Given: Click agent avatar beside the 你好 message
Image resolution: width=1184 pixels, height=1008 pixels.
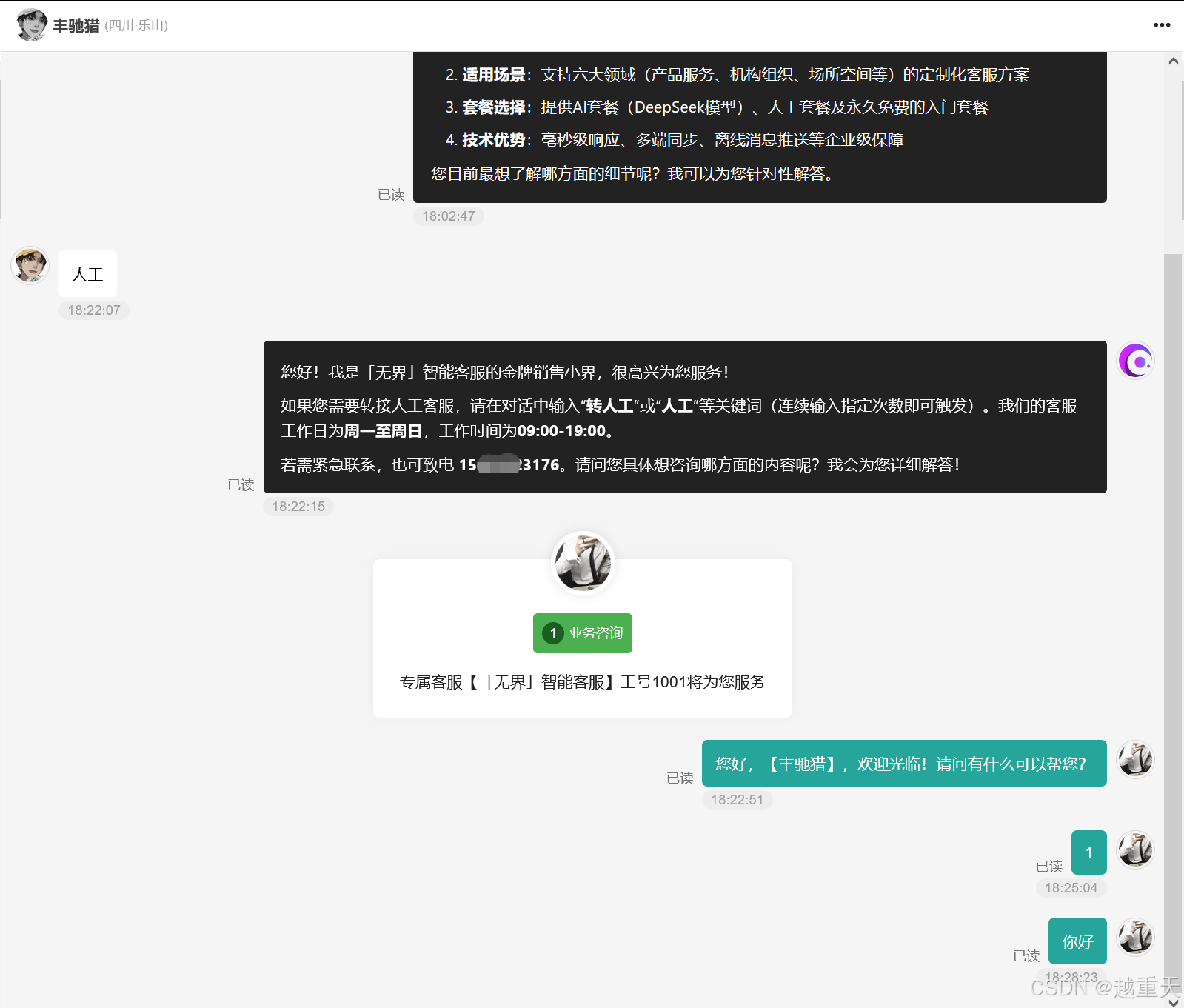Looking at the screenshot, I should (x=1135, y=936).
